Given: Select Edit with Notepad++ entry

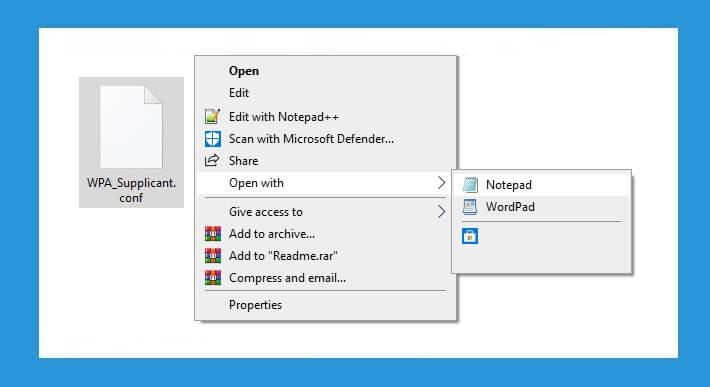Looking at the screenshot, I should [325, 117].
